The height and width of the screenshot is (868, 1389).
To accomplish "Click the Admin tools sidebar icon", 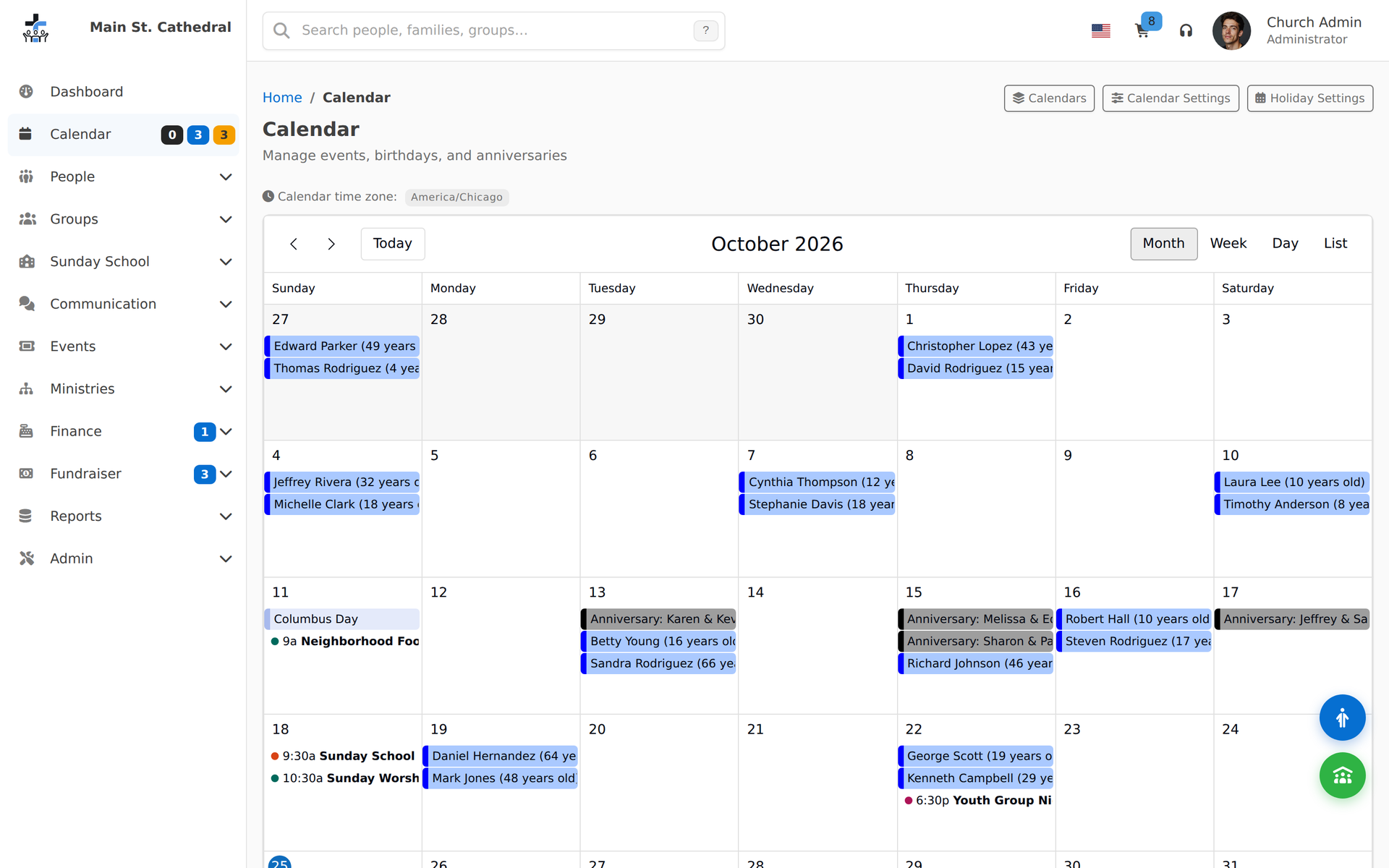I will click(27, 558).
